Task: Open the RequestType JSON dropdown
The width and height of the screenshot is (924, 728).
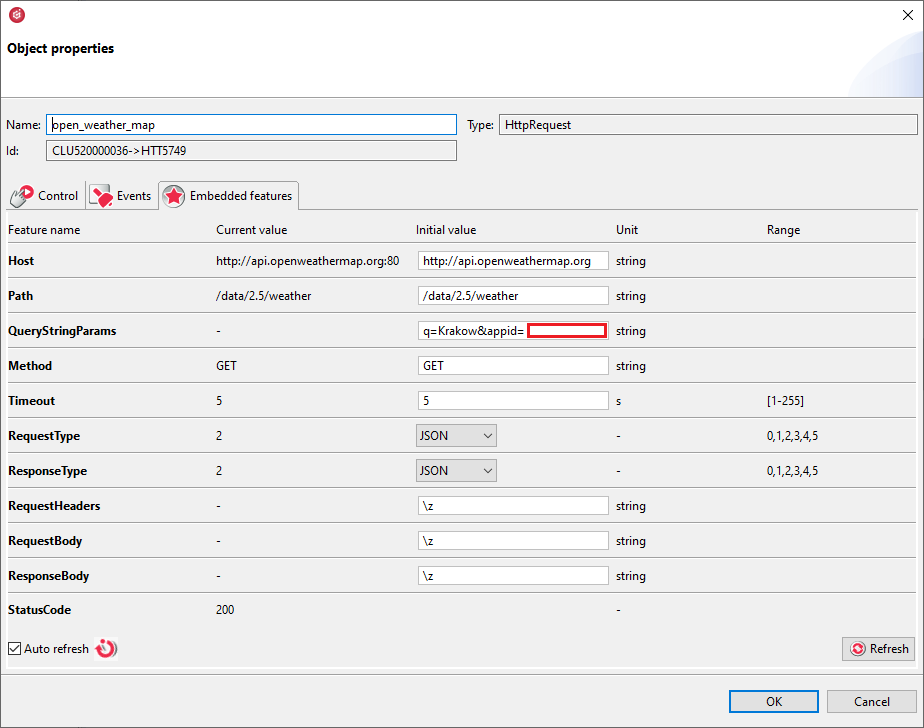Action: pos(457,436)
